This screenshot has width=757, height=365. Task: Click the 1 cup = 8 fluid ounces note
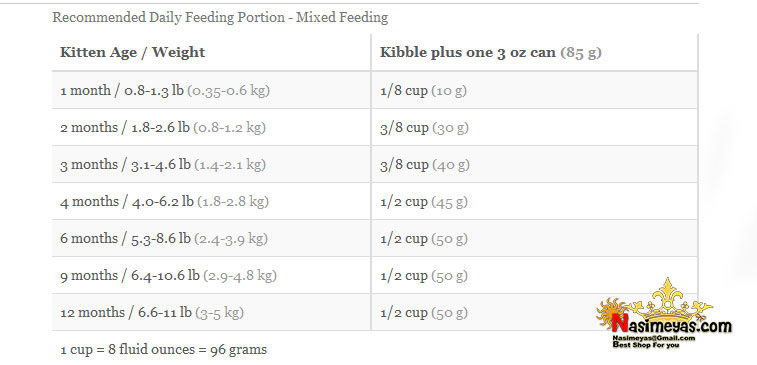click(164, 349)
